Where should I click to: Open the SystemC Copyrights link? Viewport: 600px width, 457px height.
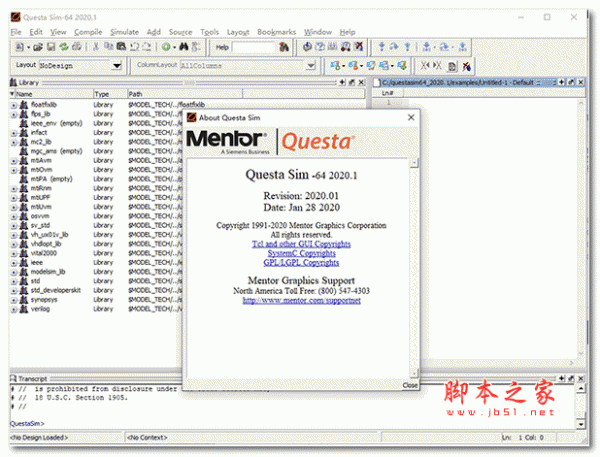[301, 253]
